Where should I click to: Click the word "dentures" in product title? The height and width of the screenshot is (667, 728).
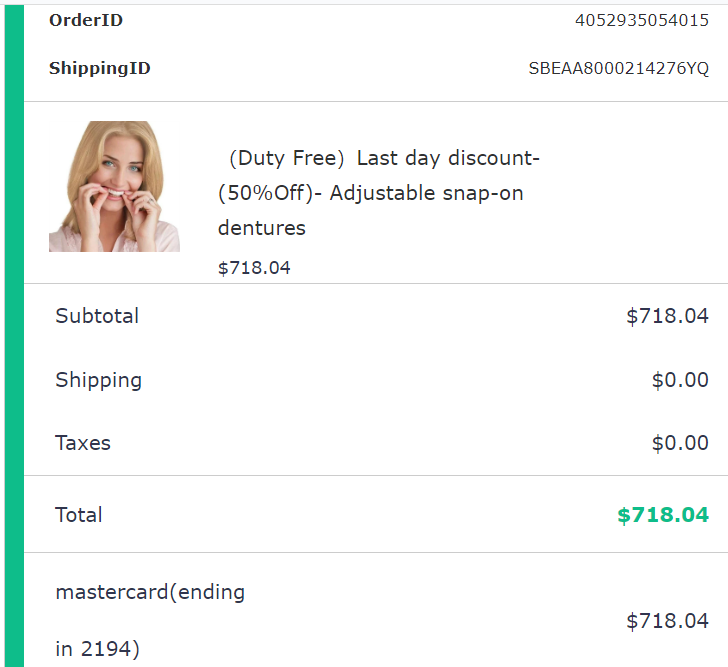[x=261, y=228]
